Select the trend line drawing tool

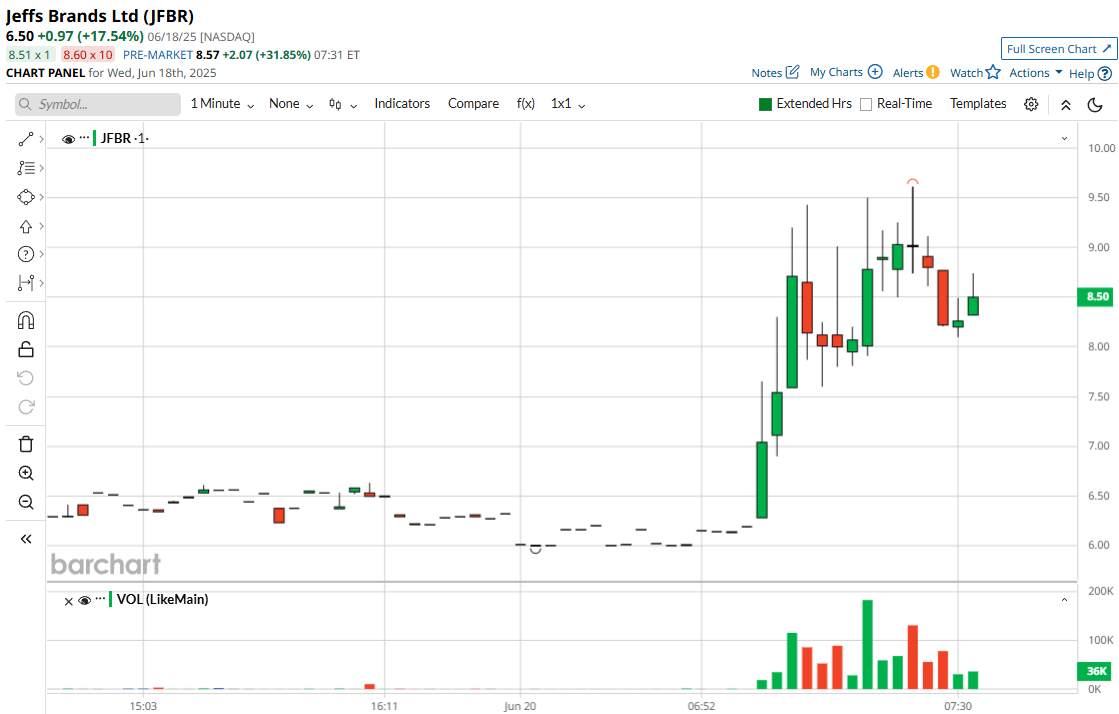point(26,139)
